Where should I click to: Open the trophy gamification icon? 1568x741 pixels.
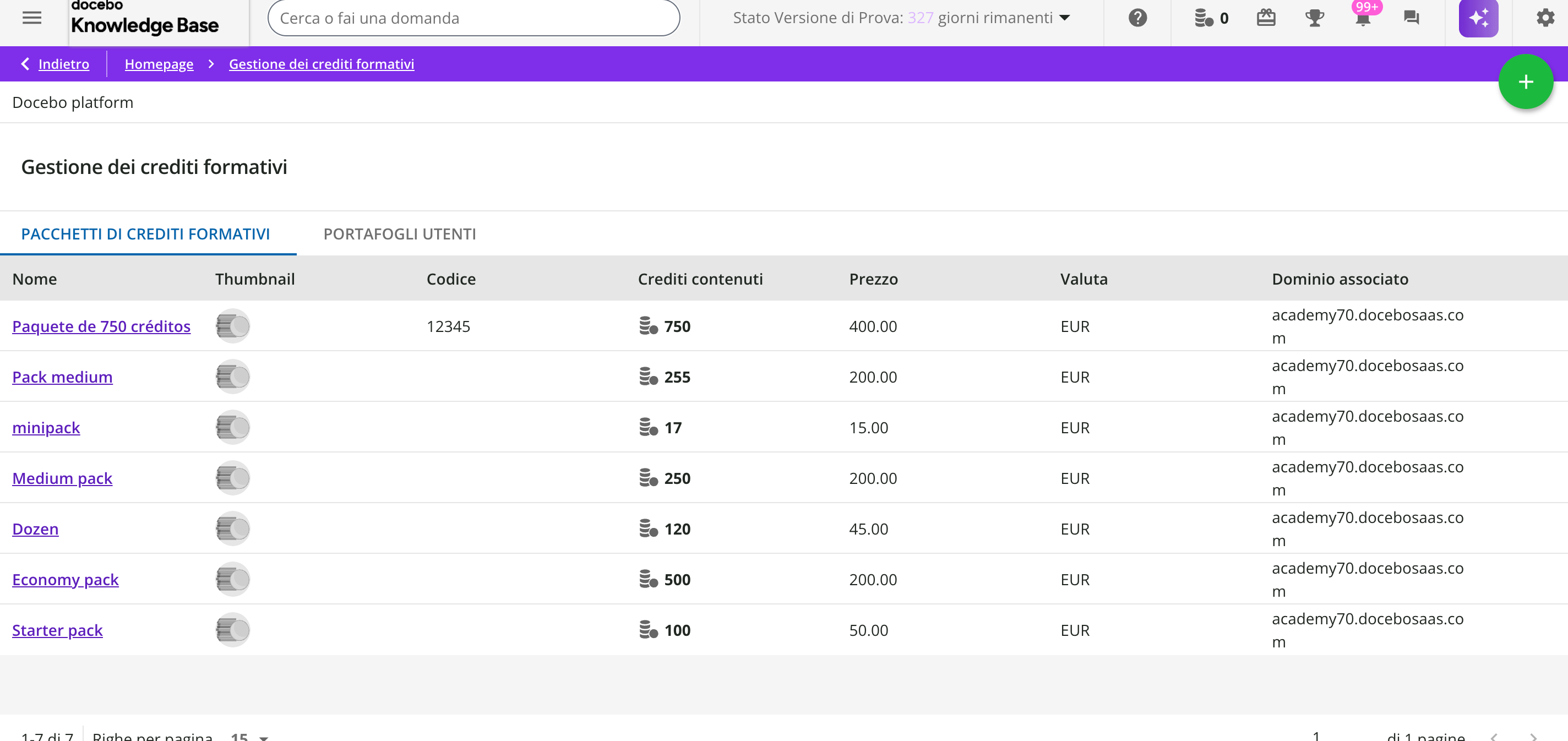coord(1314,18)
